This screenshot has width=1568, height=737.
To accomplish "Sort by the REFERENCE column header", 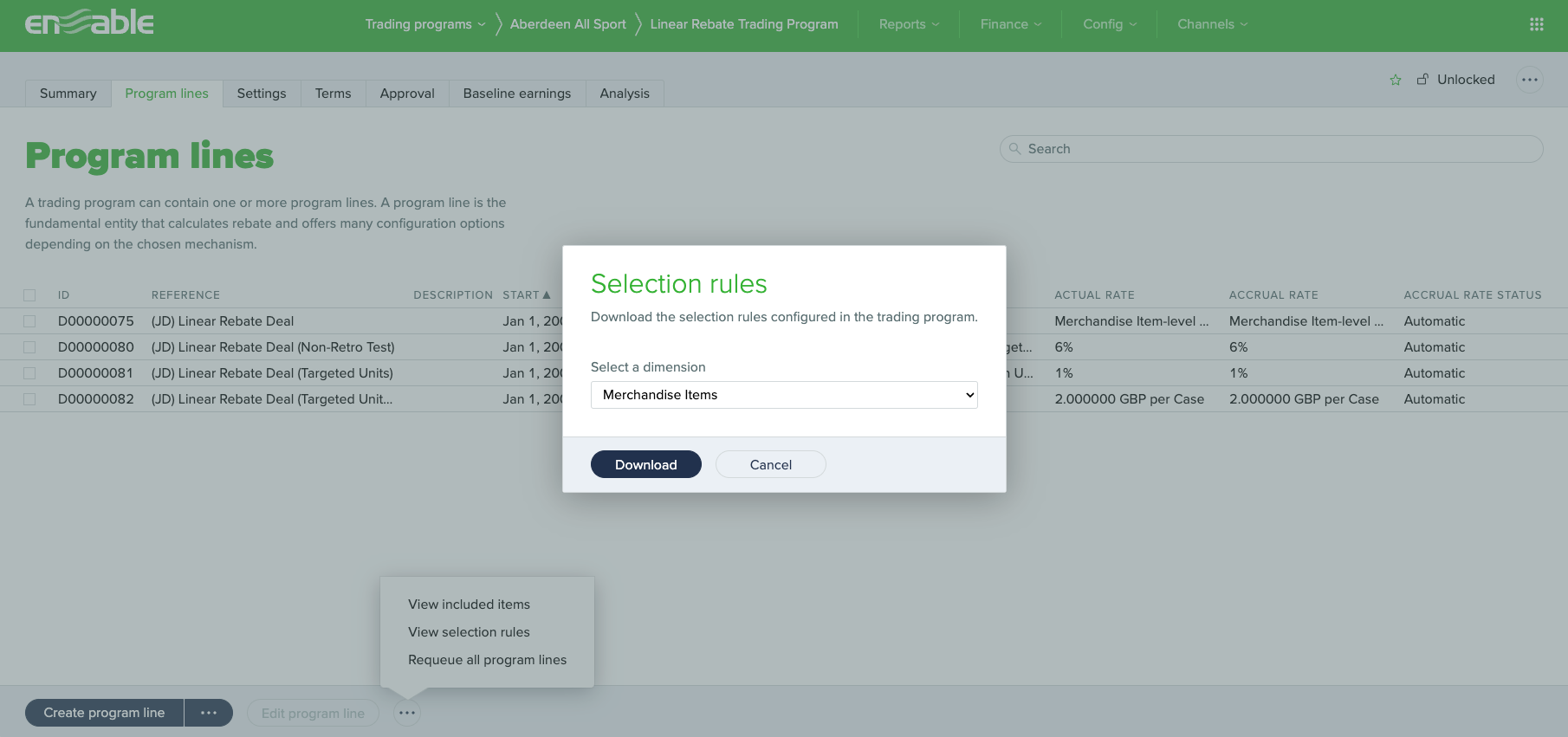I will [186, 295].
